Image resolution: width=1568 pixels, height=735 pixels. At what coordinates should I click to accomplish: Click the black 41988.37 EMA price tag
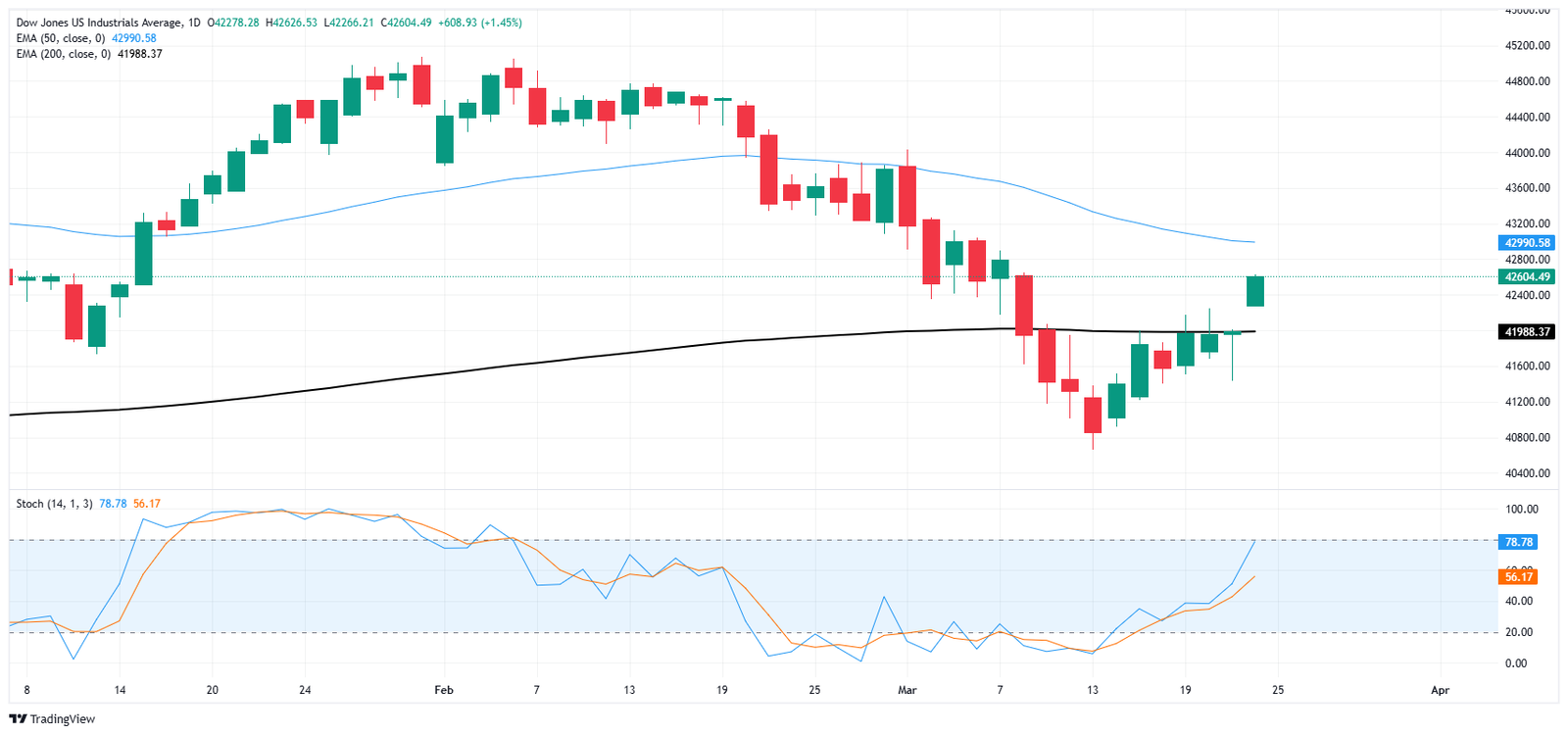click(1527, 332)
